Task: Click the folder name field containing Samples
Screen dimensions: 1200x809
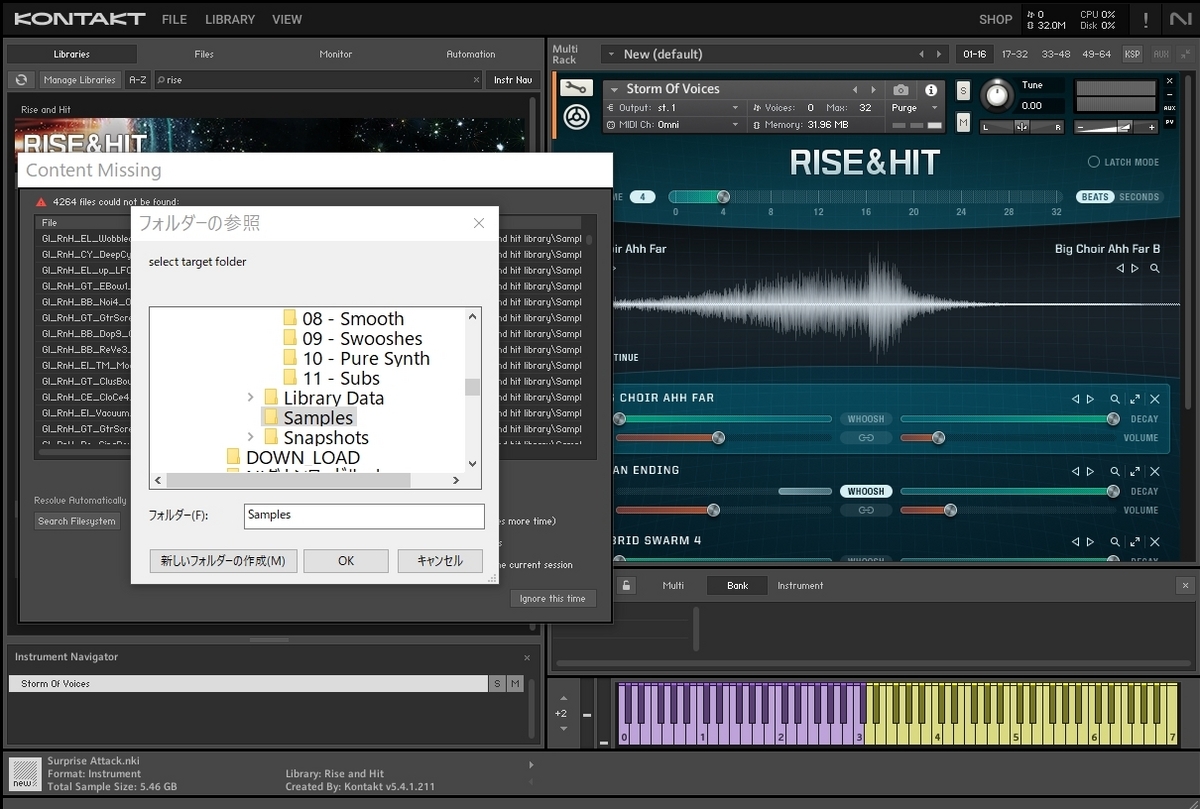Action: pyautogui.click(x=364, y=515)
